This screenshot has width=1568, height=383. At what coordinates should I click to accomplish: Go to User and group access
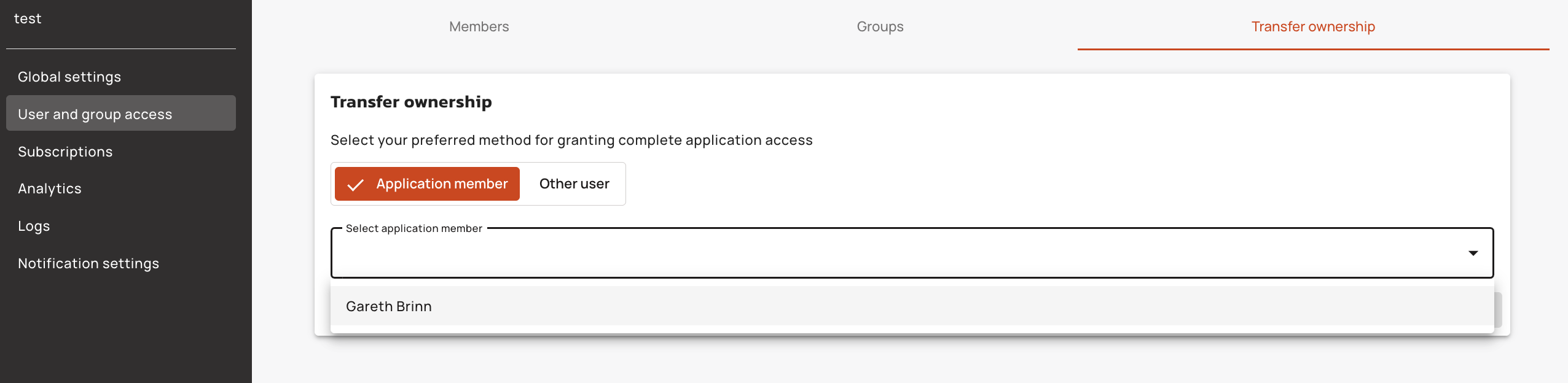click(x=95, y=114)
